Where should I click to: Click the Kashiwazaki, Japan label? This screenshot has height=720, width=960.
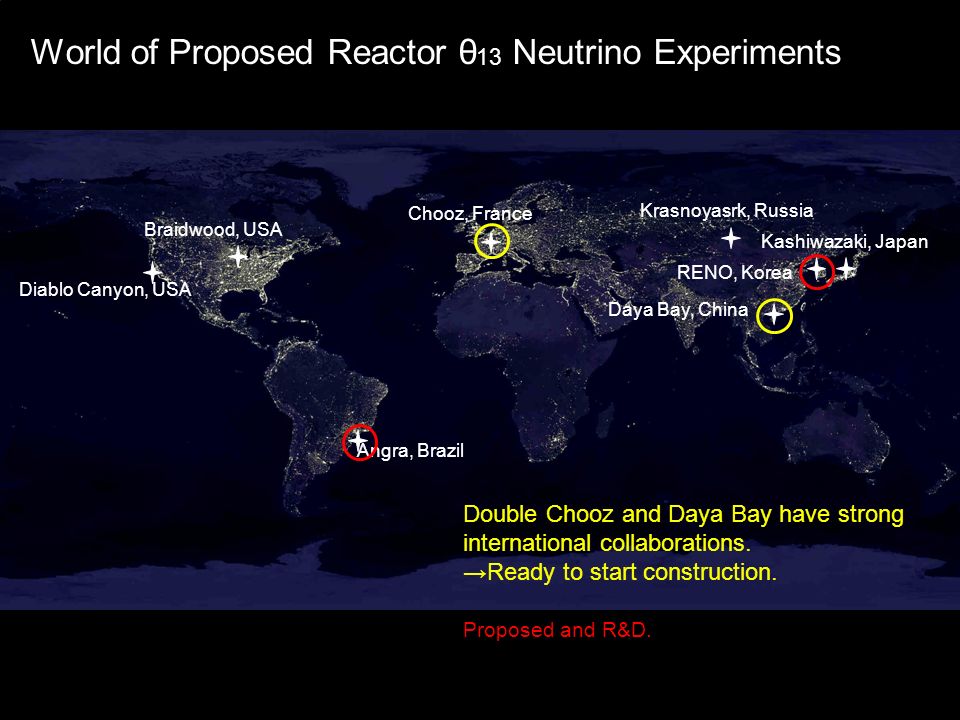coord(844,242)
